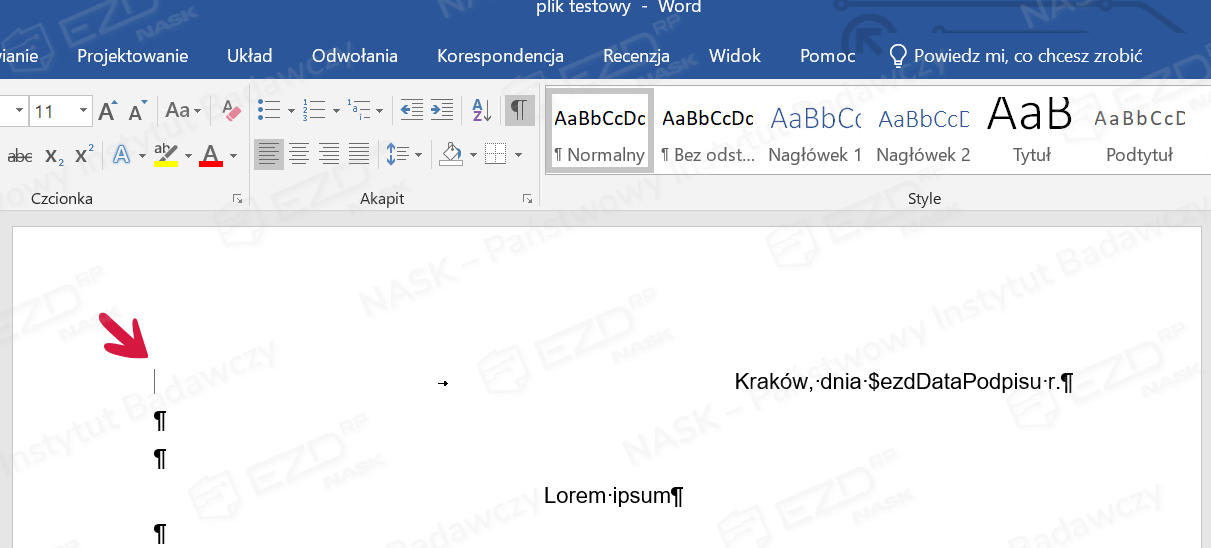Click the Clear All Formatting eraser icon
The height and width of the screenshot is (548, 1211).
click(232, 111)
